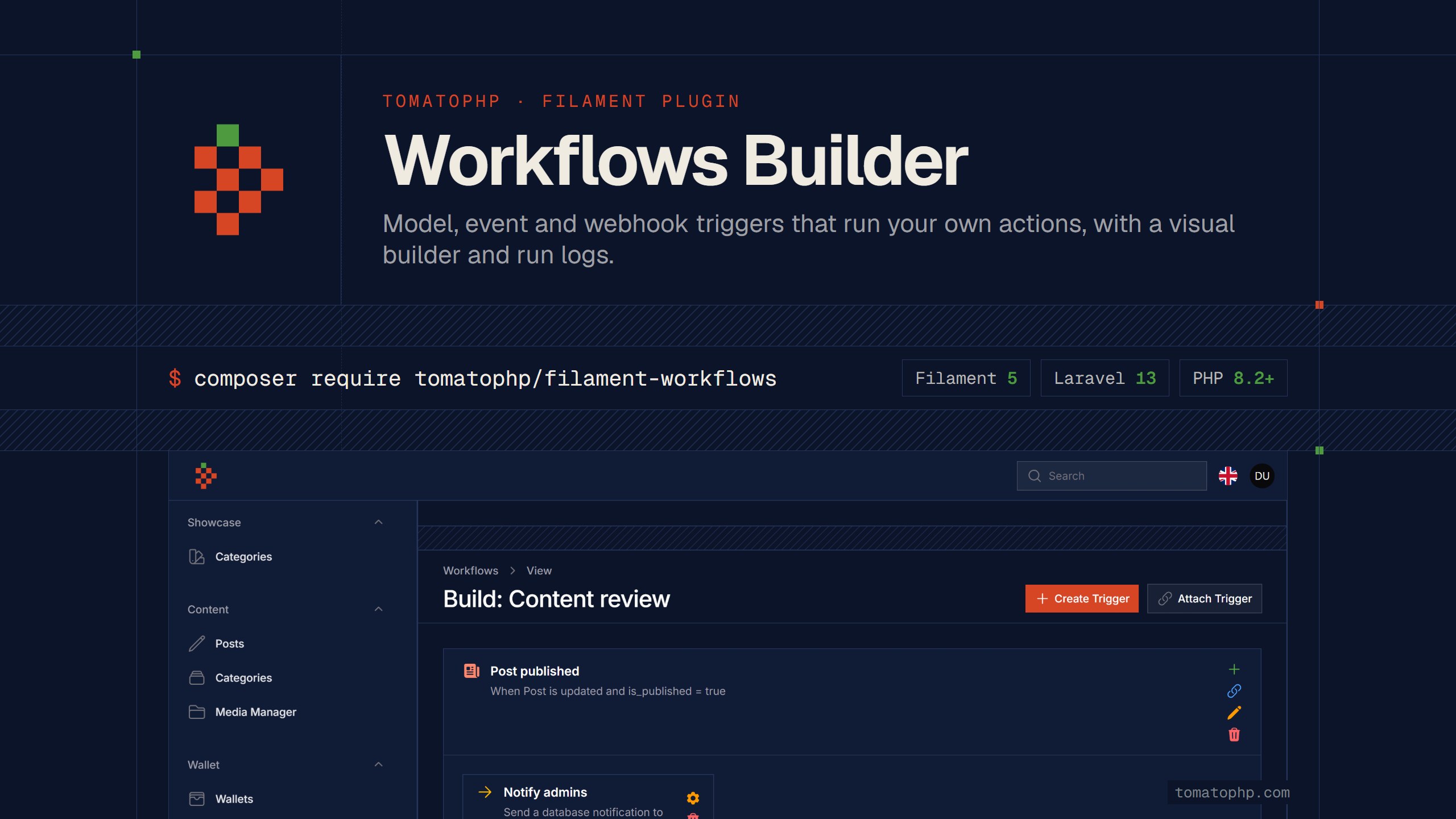
Task: Click the arrow icon beside Notify admins
Action: pos(485,792)
